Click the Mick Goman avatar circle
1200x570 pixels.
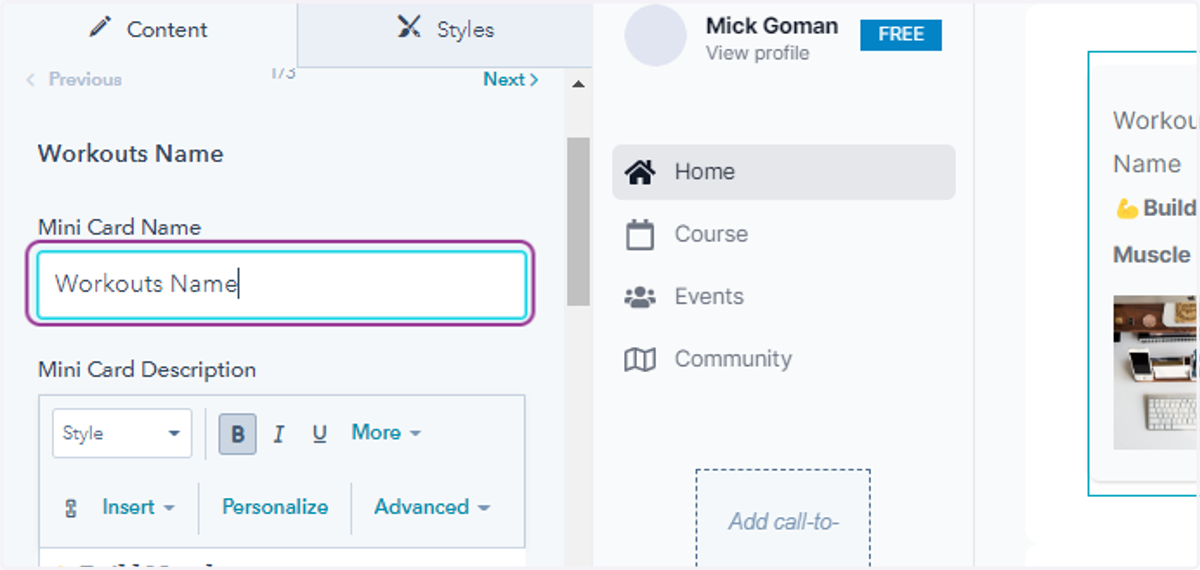point(656,35)
